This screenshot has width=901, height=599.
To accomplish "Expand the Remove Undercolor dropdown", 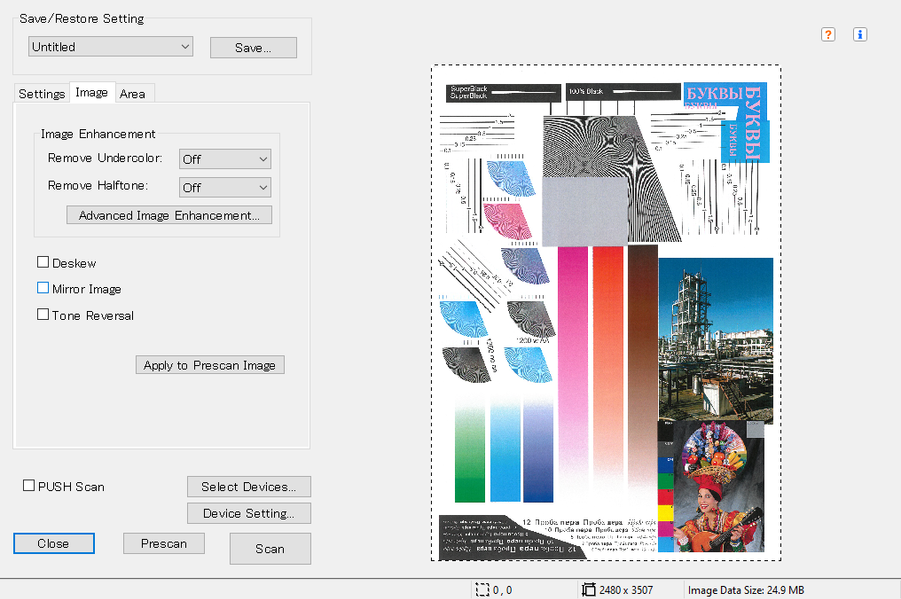I will click(x=225, y=159).
